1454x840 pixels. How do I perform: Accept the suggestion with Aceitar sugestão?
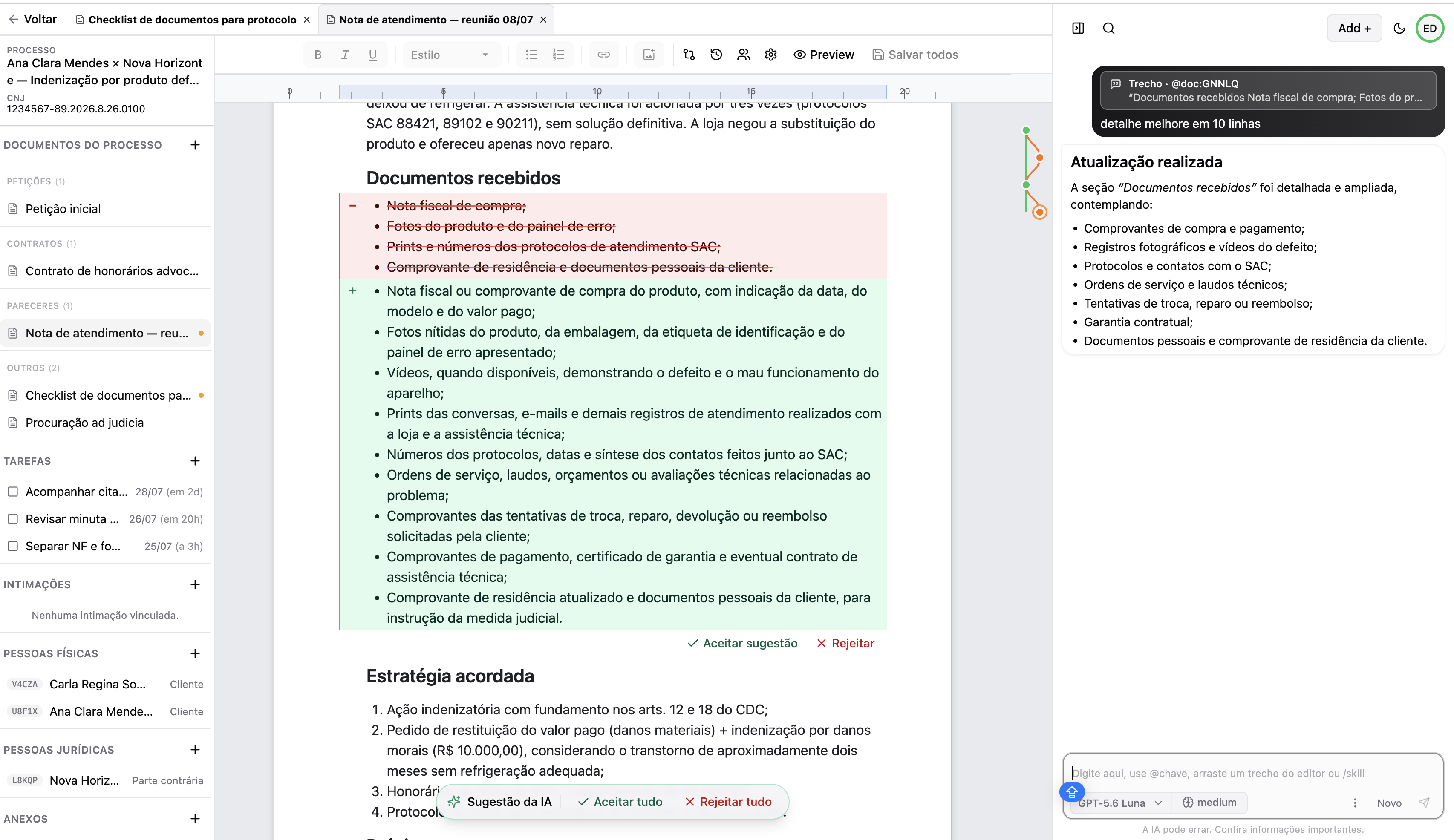743,643
